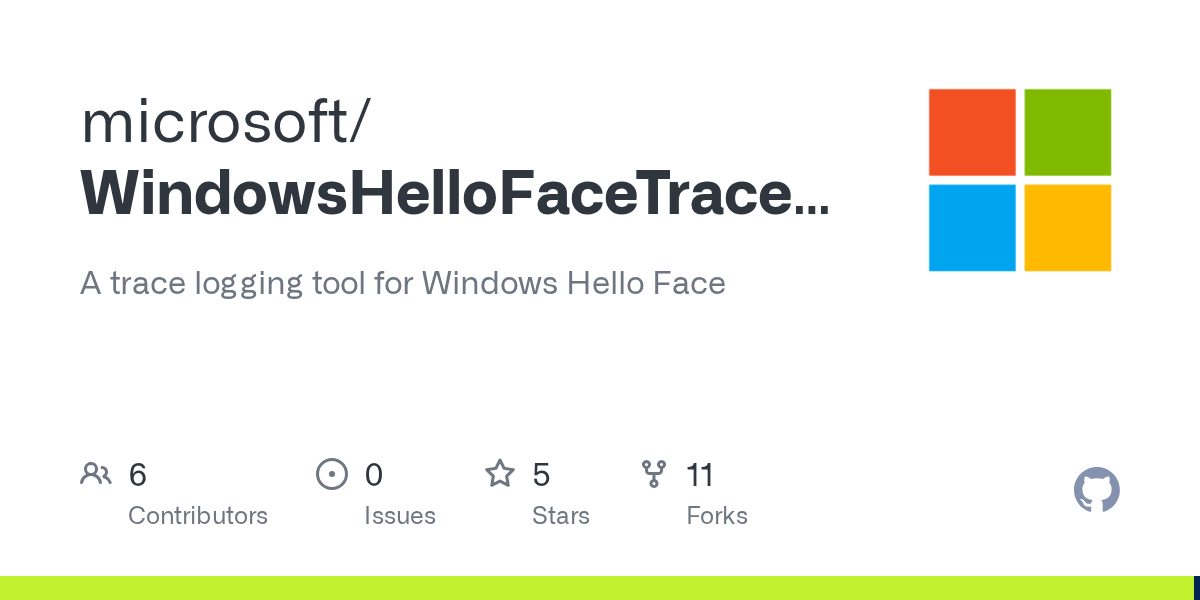Click the Forks branch icon
This screenshot has height=600, width=1200.
click(654, 474)
